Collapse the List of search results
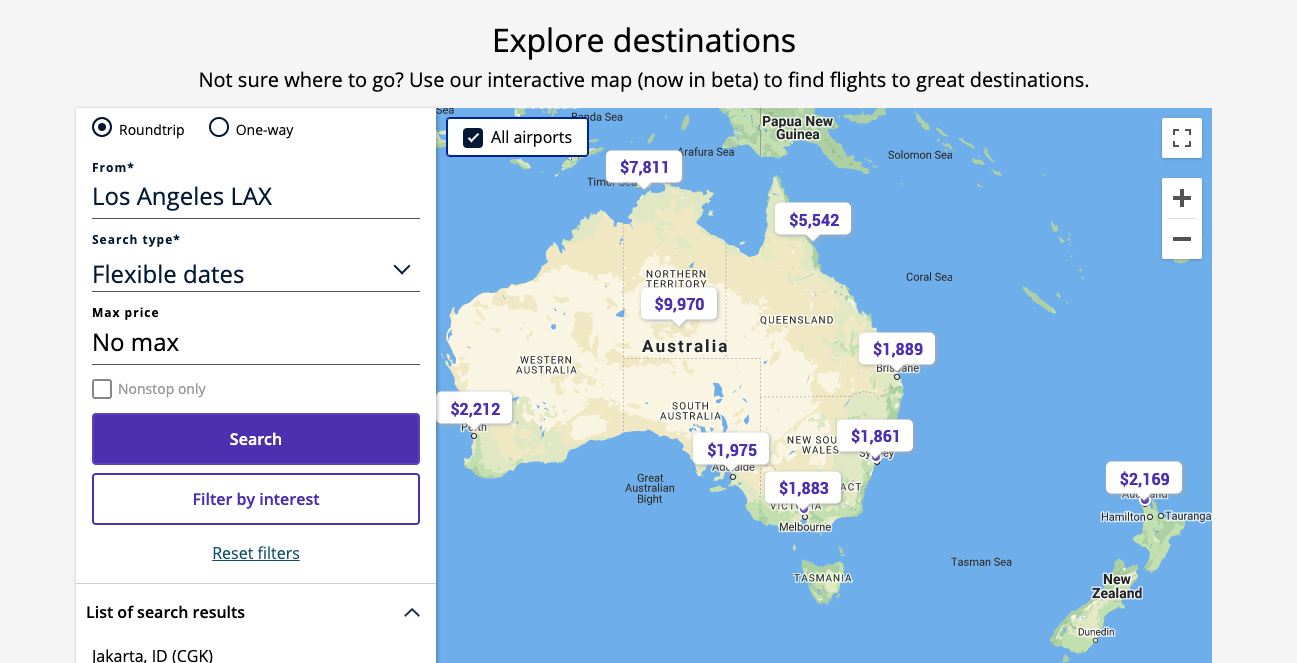 (x=411, y=612)
